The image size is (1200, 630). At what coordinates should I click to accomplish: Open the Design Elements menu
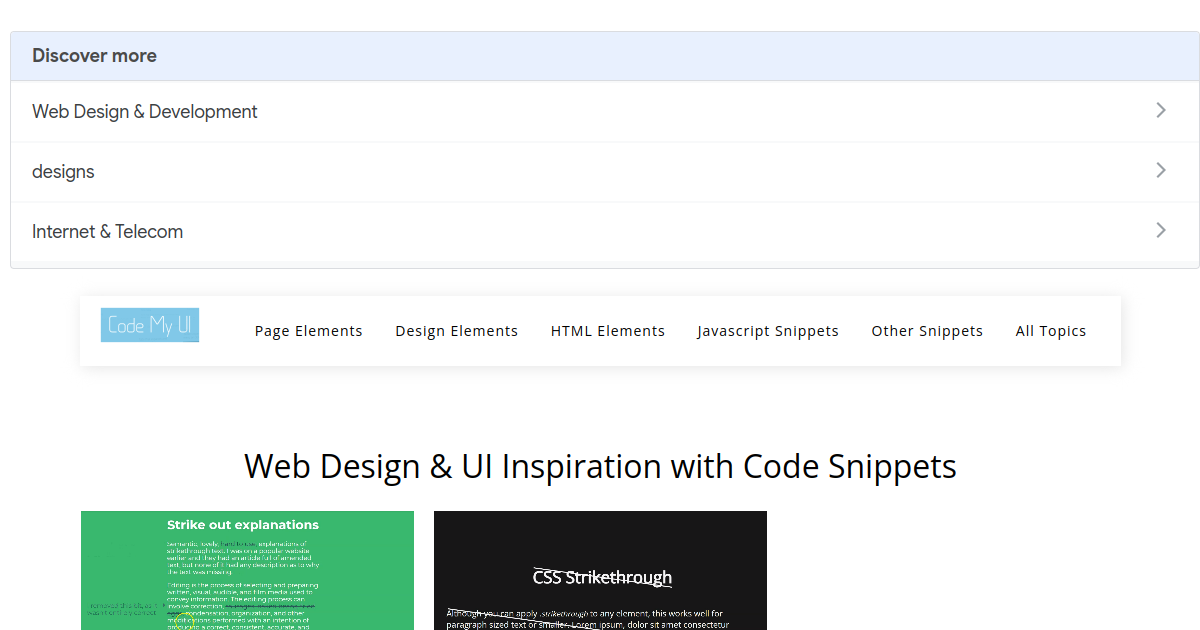pos(457,331)
